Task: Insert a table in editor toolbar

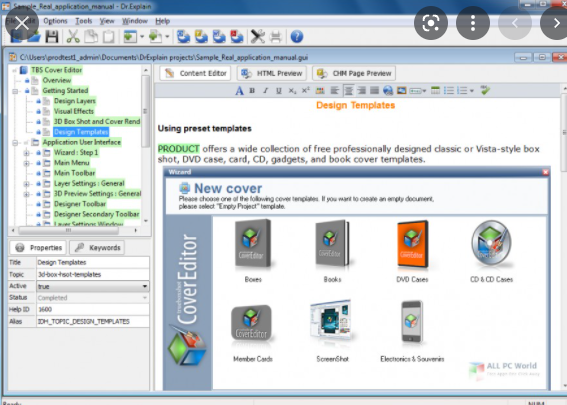Action: (435, 90)
